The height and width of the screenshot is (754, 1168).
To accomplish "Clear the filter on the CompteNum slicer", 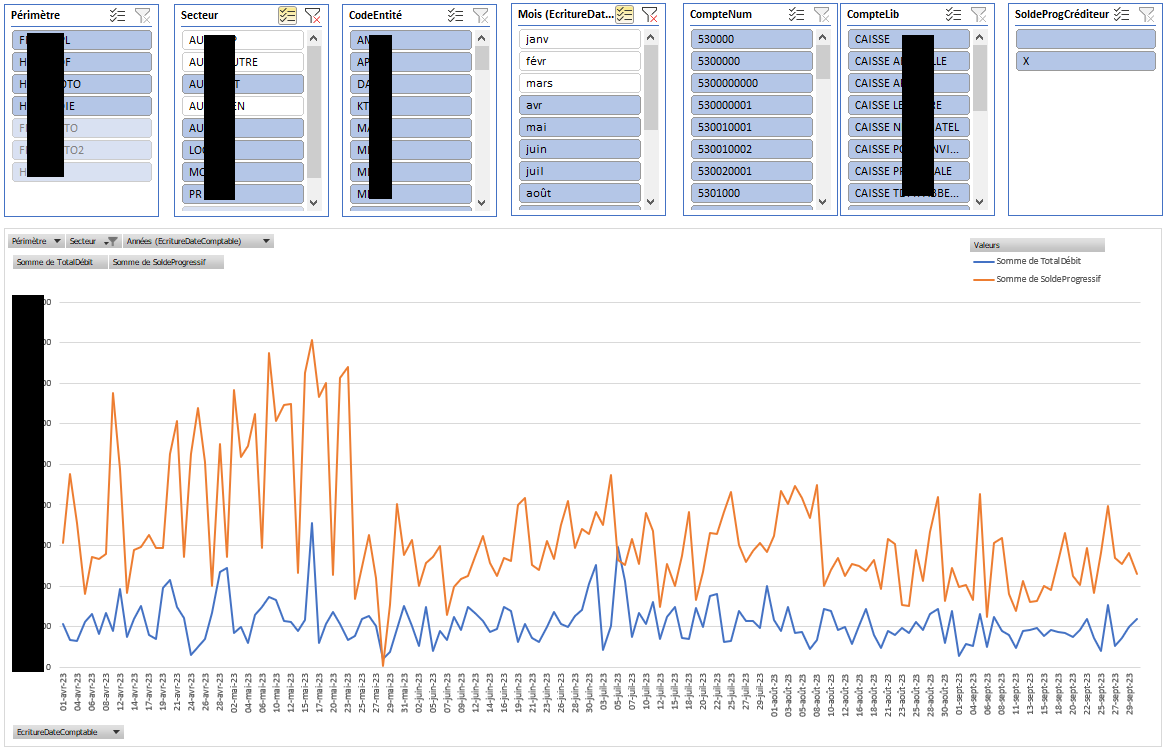I will click(822, 14).
